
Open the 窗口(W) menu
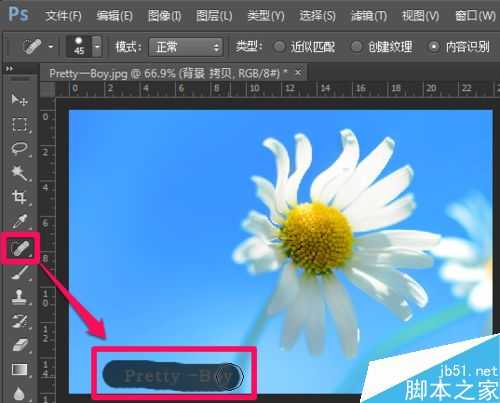tap(475, 16)
